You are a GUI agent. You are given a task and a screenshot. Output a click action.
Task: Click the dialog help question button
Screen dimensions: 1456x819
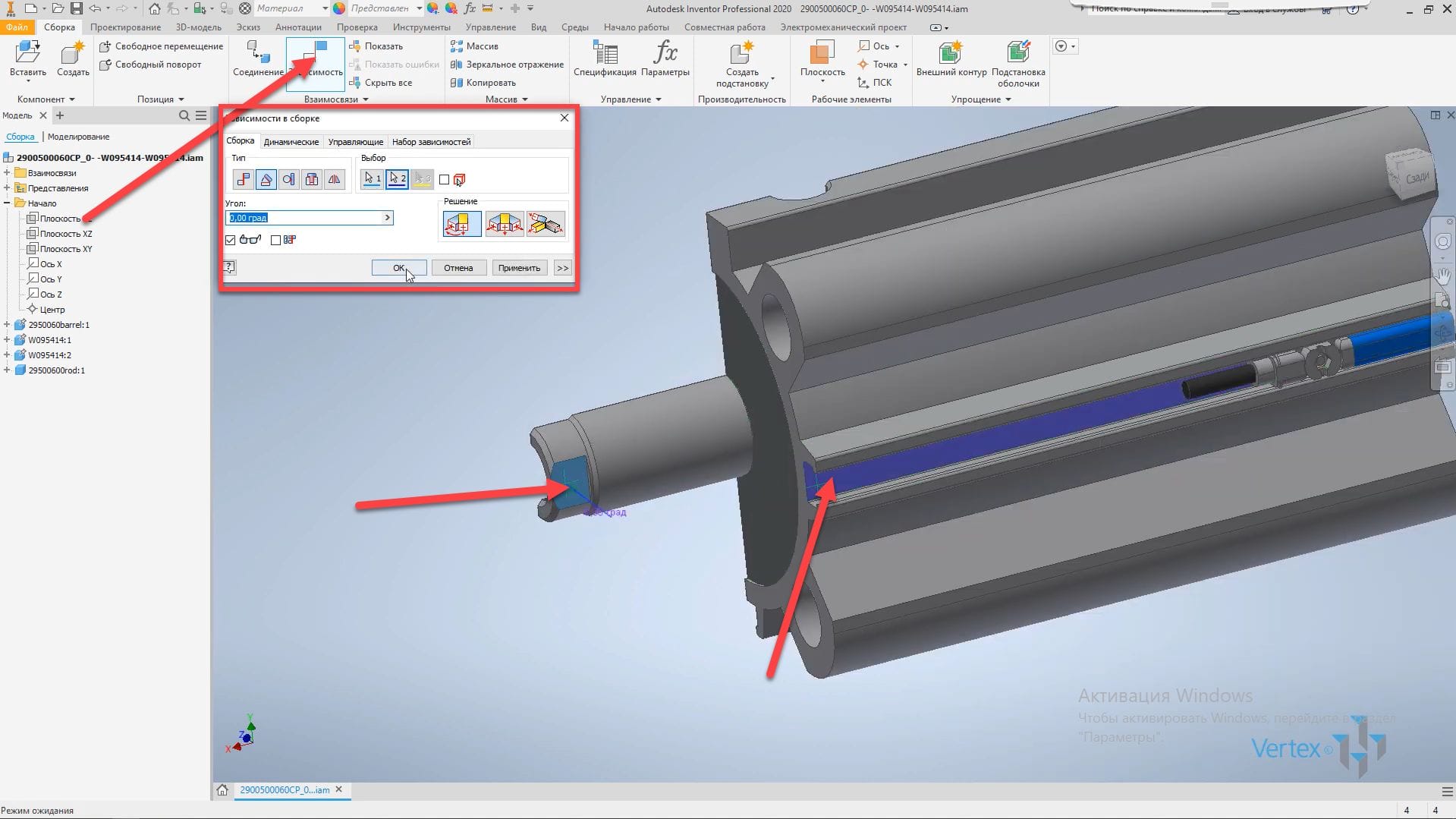pyautogui.click(x=229, y=267)
